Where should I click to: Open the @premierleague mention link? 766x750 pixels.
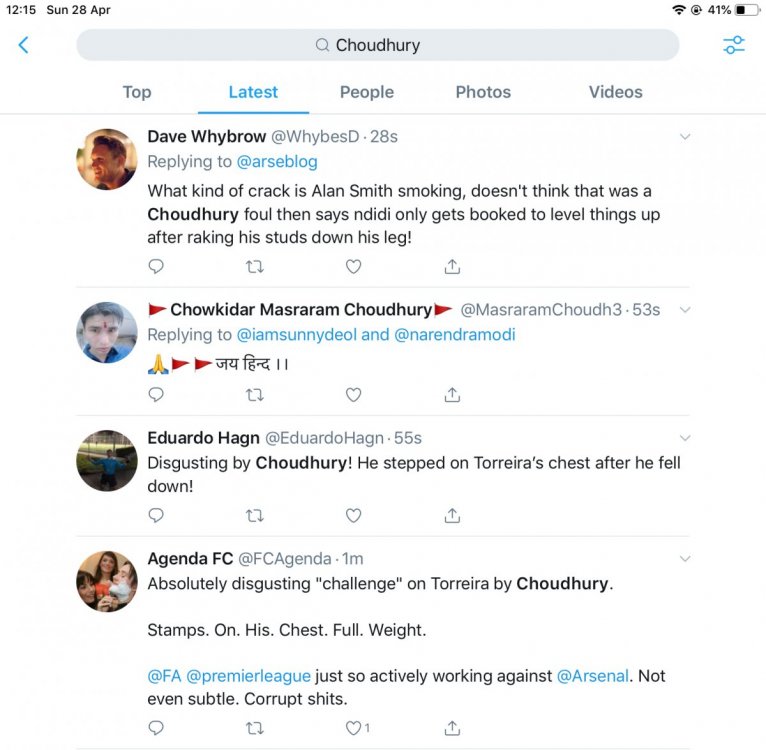[x=248, y=676]
